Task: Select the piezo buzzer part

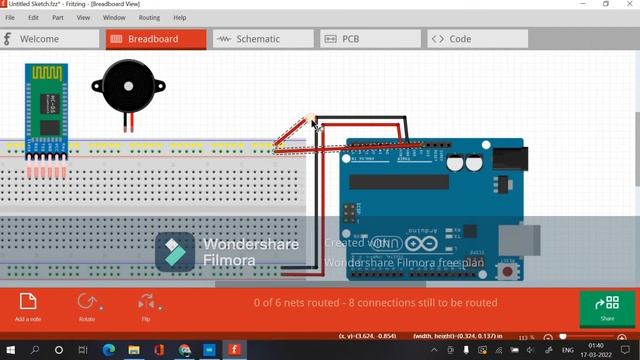Action: pos(128,95)
